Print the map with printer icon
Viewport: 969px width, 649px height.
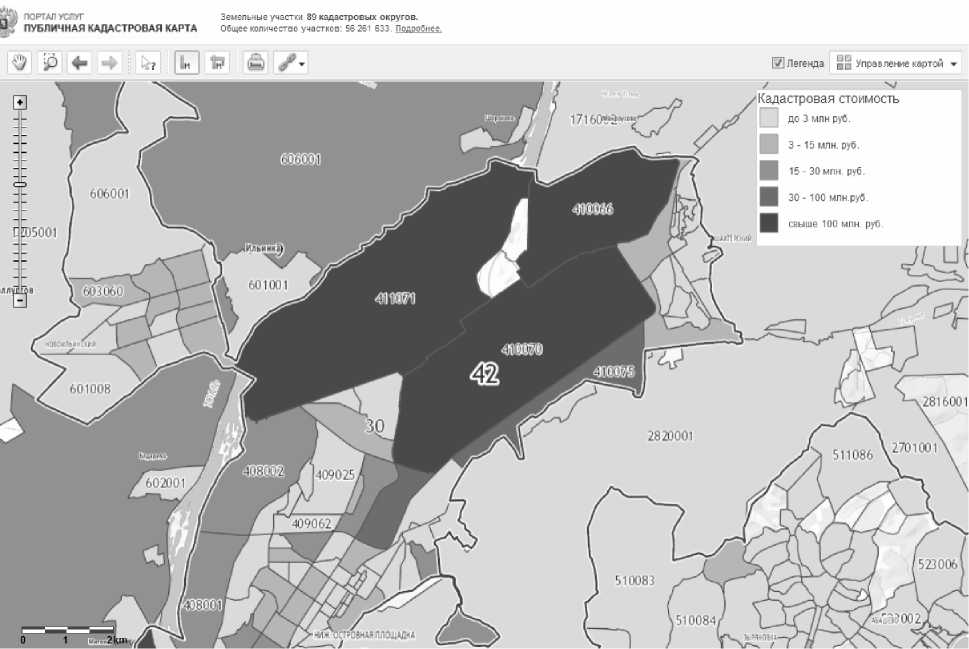tap(256, 62)
